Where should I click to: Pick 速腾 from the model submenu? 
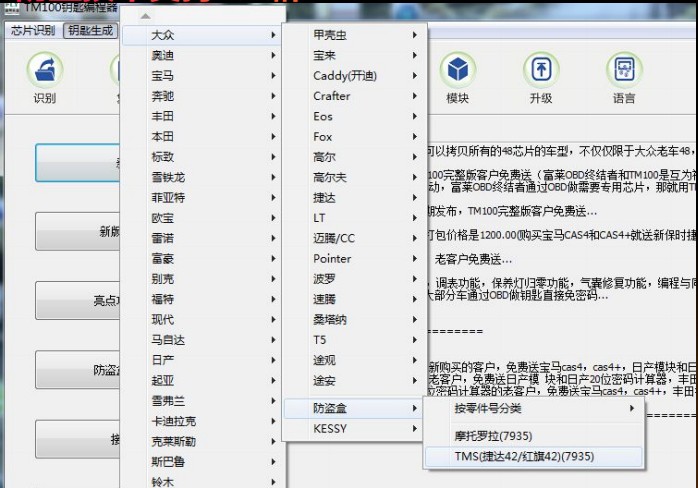click(x=354, y=299)
